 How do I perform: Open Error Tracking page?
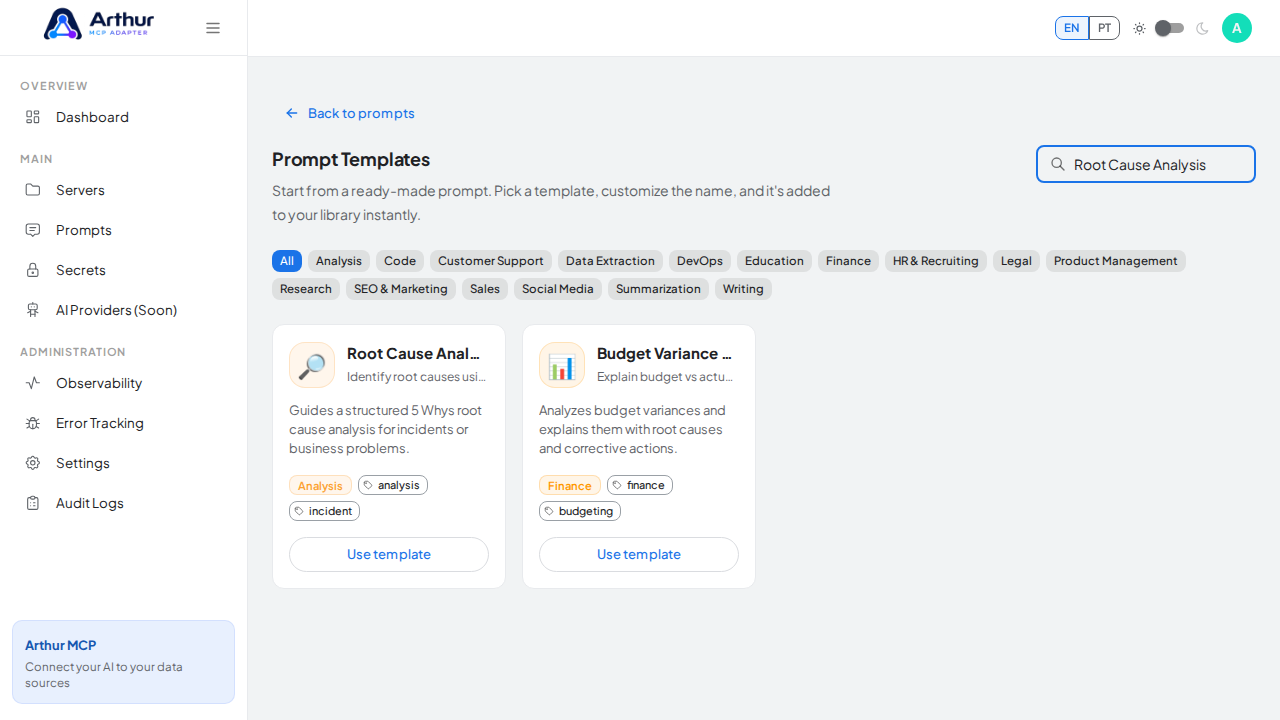coord(124,423)
